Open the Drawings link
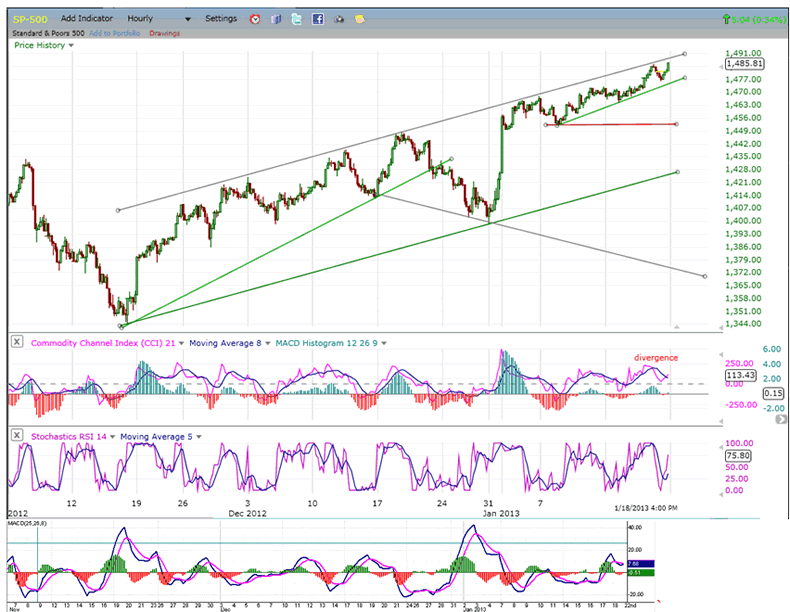Viewport: 790px width, 612px height. point(164,33)
